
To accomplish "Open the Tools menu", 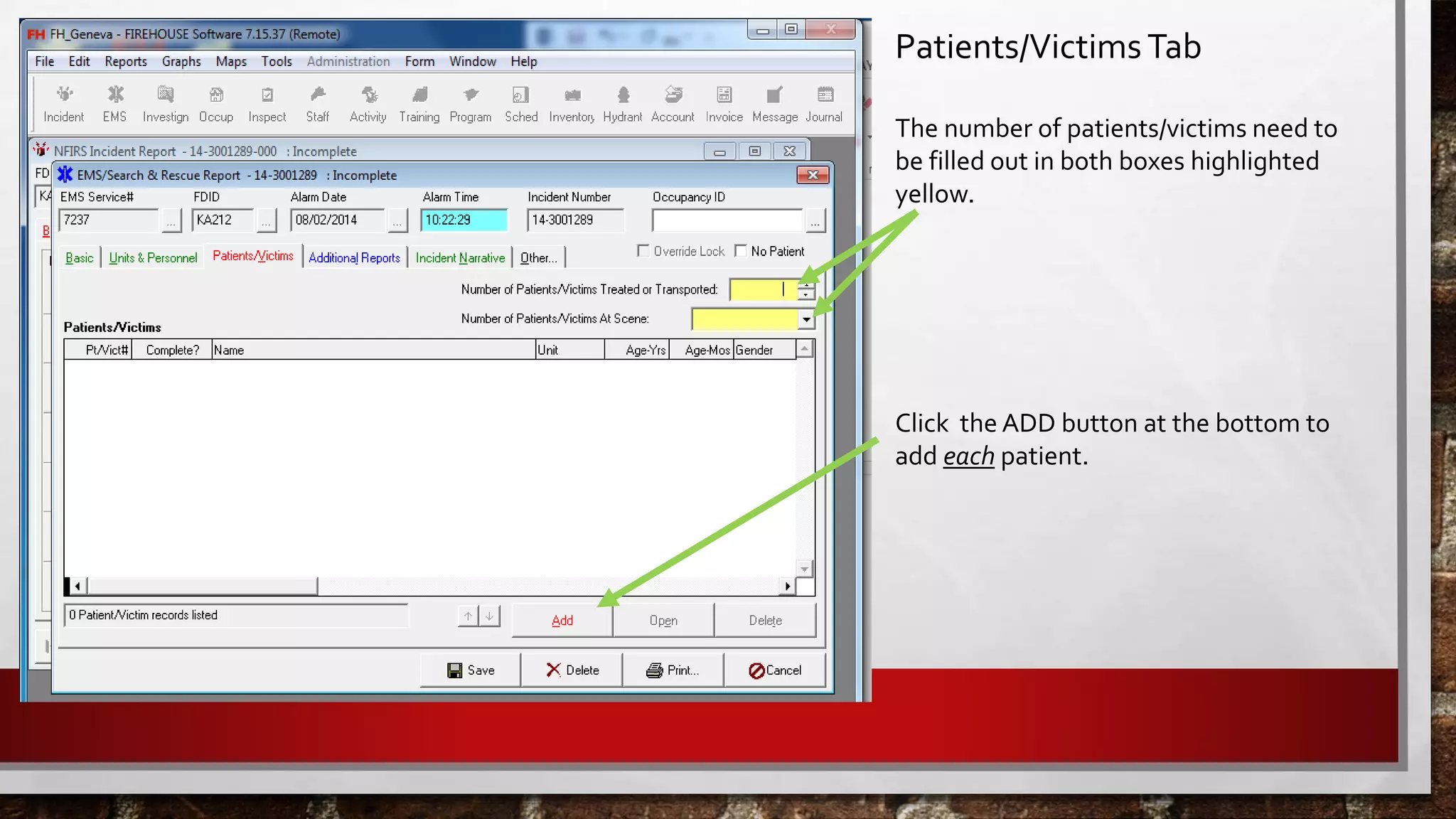I will 277,62.
